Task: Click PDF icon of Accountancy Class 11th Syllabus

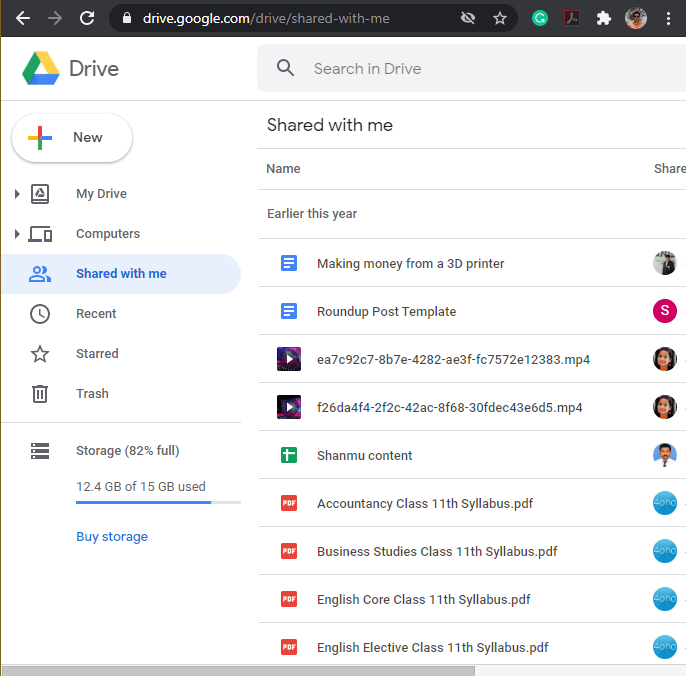Action: 289,503
